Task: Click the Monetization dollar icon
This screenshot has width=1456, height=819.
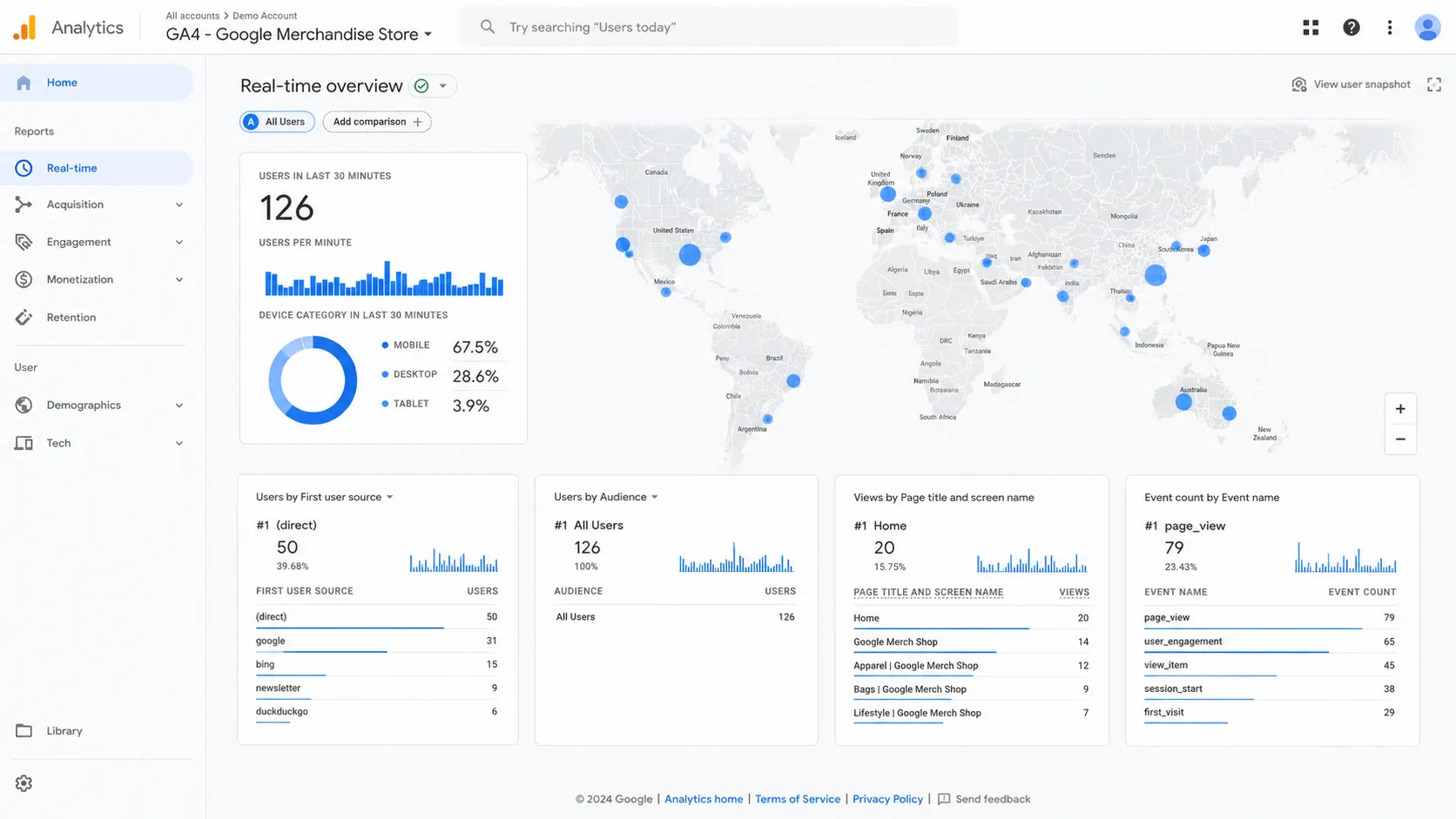Action: coord(24,279)
